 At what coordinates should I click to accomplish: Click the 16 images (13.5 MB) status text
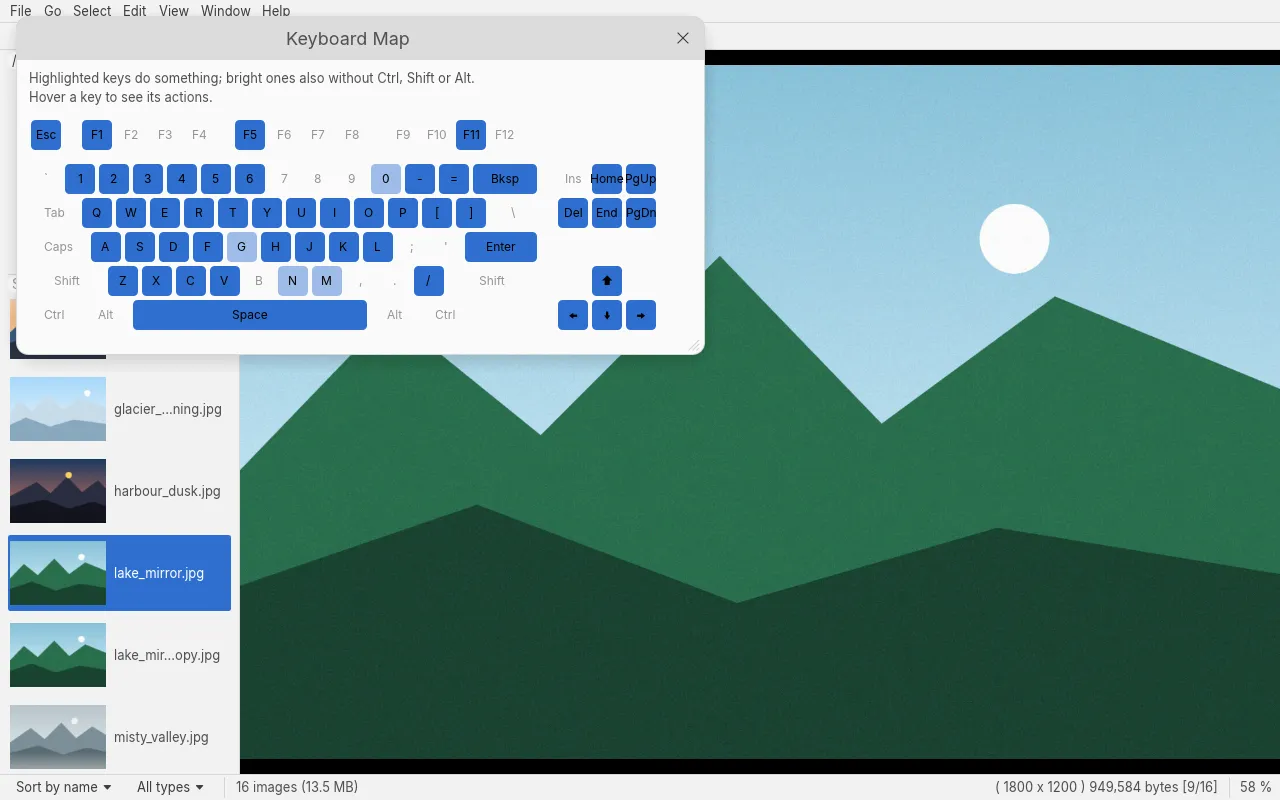(x=297, y=787)
